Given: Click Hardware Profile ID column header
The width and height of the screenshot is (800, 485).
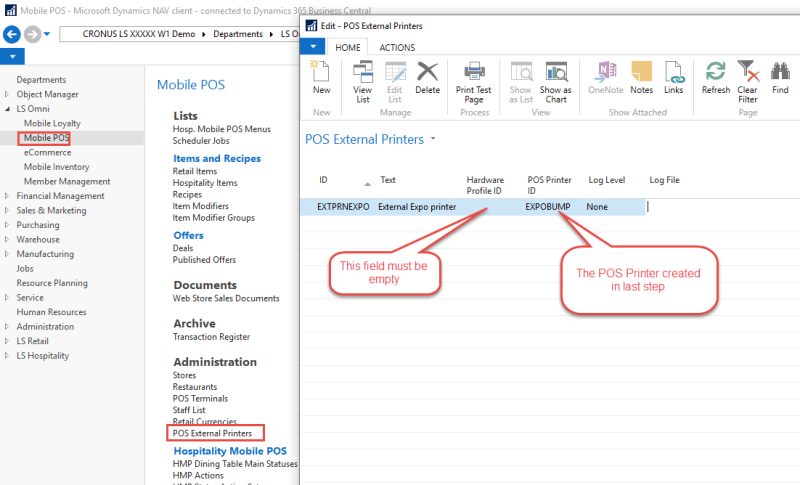Looking at the screenshot, I should tap(485, 185).
